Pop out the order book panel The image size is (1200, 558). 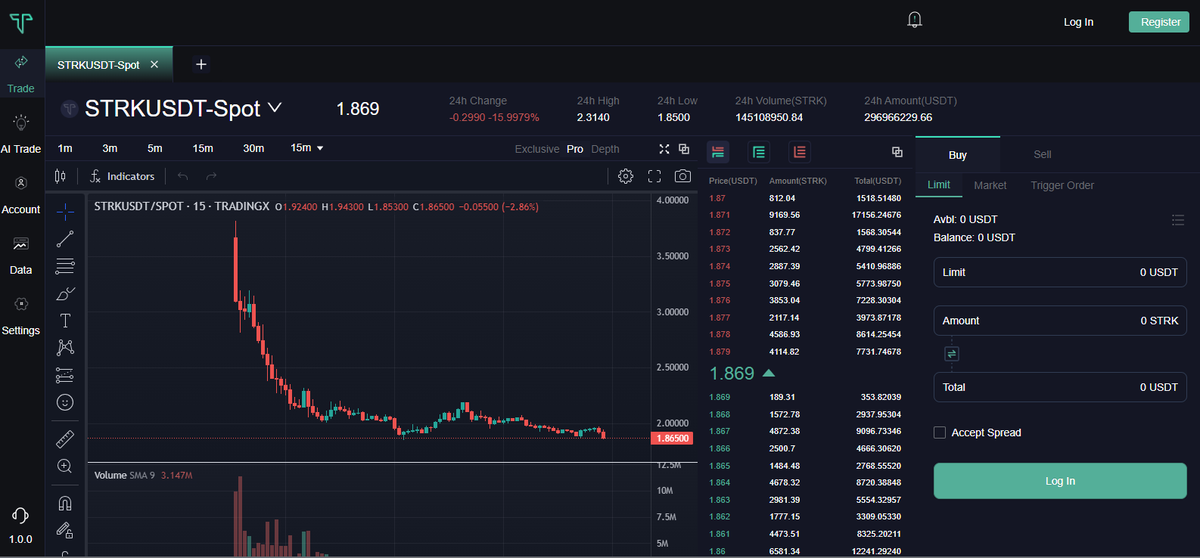click(x=897, y=152)
